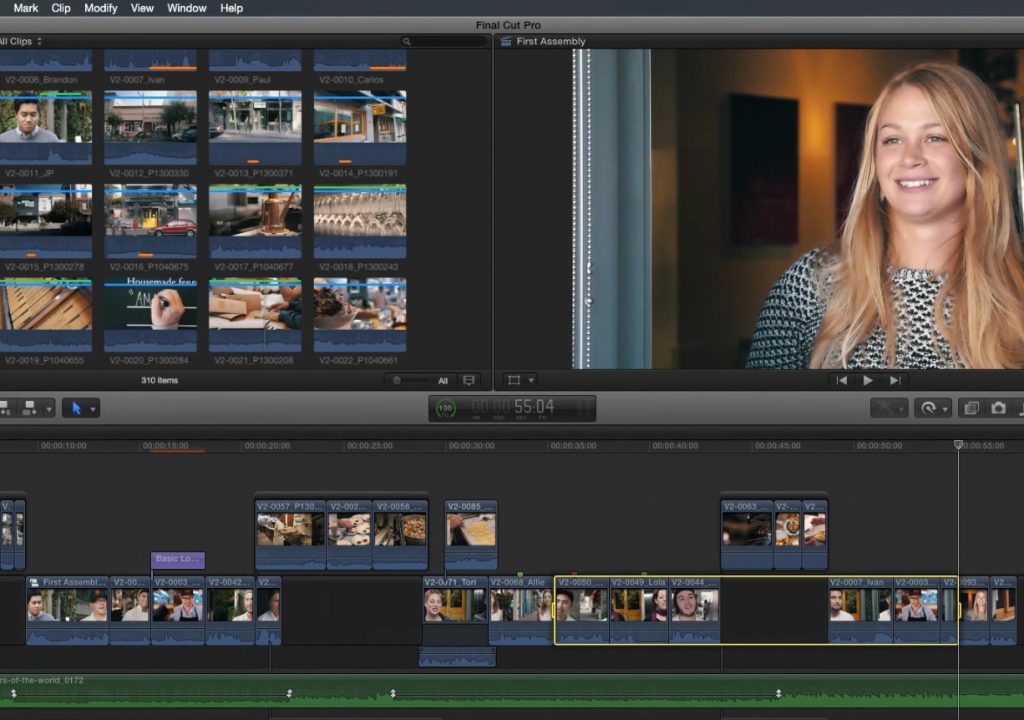Image resolution: width=1024 pixels, height=720 pixels.
Task: Jump to previous edit in viewer
Action: coord(842,380)
